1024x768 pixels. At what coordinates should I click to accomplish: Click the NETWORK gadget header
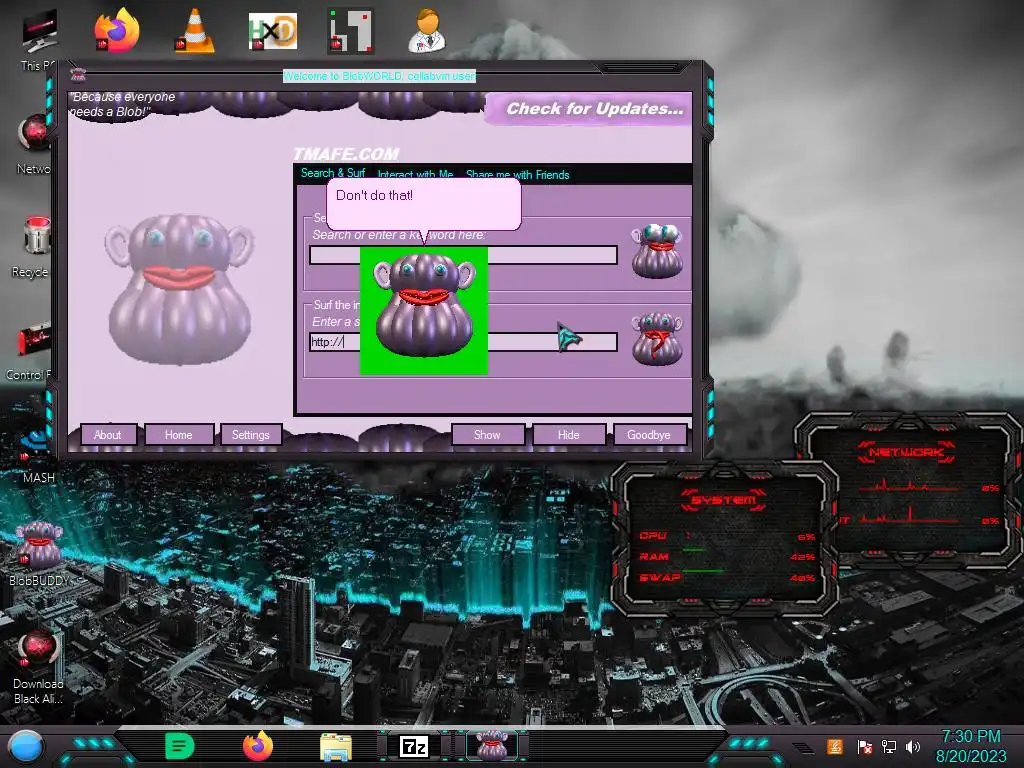906,452
